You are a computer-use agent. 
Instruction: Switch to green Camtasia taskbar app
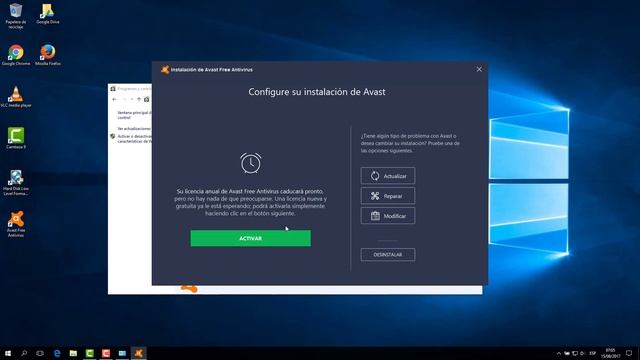(x=90, y=353)
